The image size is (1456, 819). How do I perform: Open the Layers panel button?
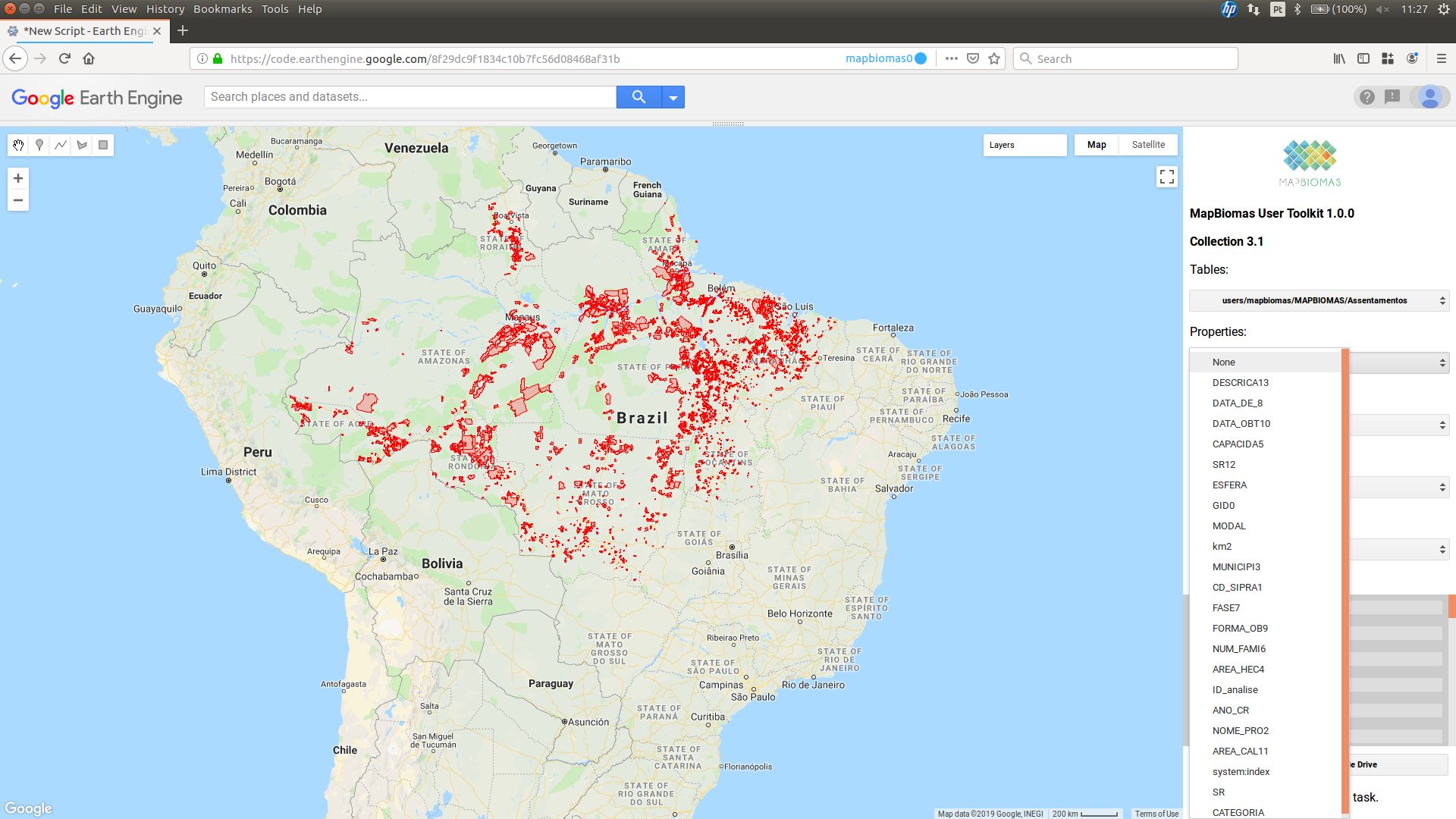(1024, 145)
